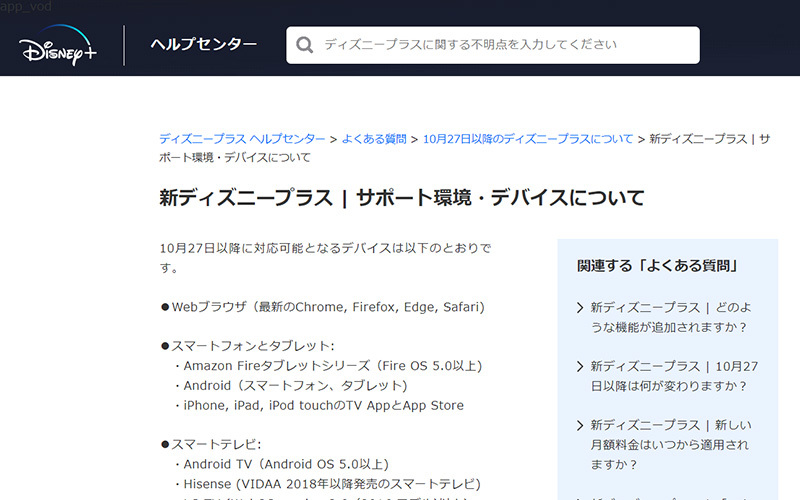
Task: Click the chevron beside 10月27日以降は何が変わりますか
Action: point(580,366)
